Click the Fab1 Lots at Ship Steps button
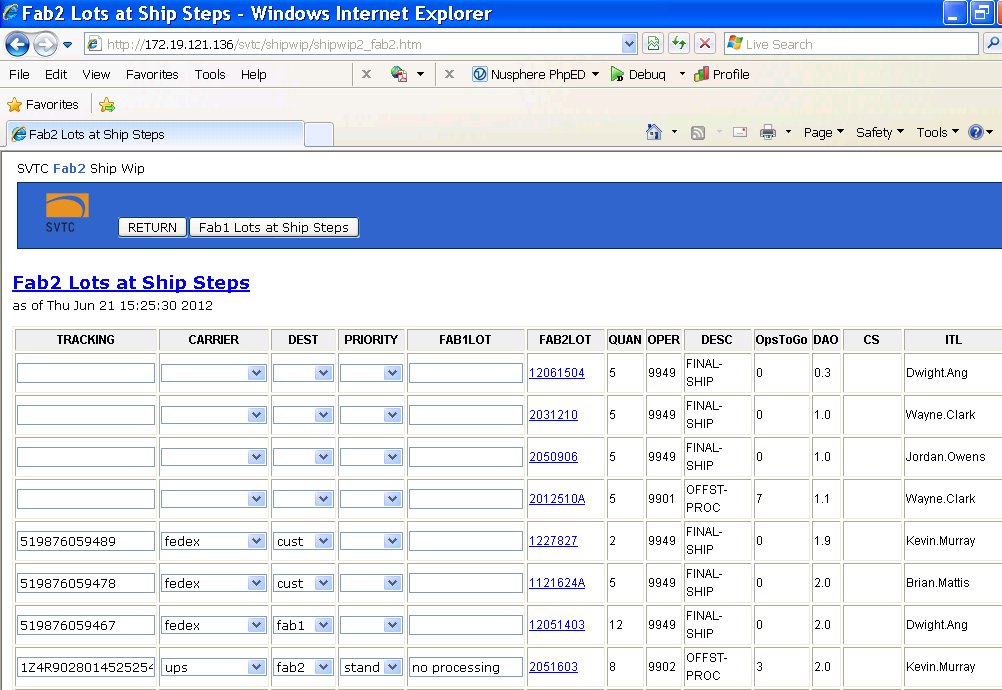The height and width of the screenshot is (690, 1002). coord(274,227)
